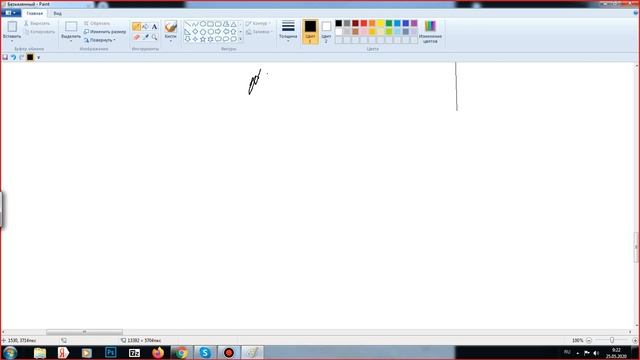Select the Color picker eyedropper tool
The height and width of the screenshot is (360, 640).
(x=145, y=37)
